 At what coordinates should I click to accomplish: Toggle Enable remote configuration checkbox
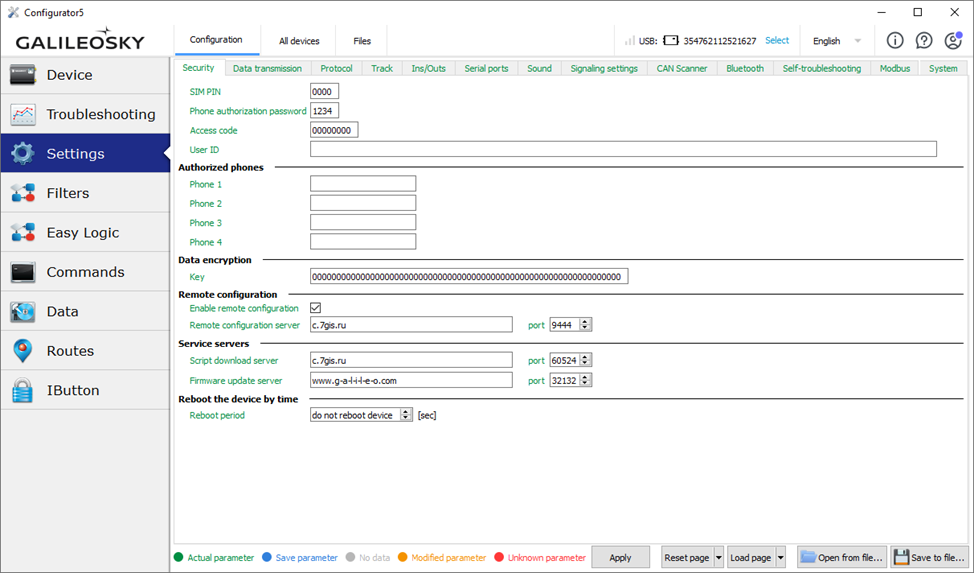coord(316,308)
